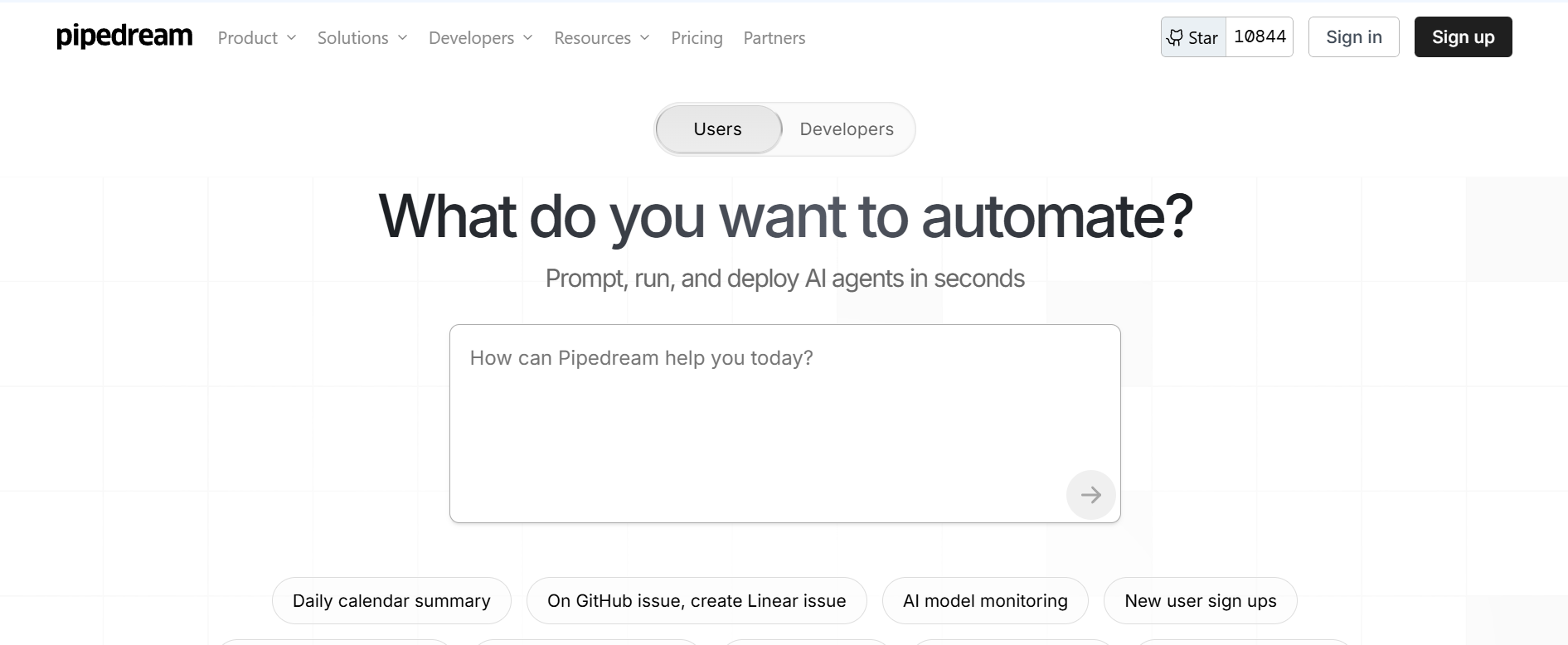Click the Sign up button
Viewport: 1568px width, 645px height.
tap(1463, 37)
